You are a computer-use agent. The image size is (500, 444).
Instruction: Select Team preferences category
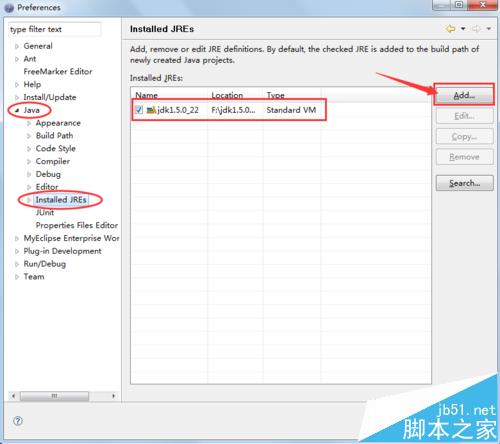click(34, 277)
